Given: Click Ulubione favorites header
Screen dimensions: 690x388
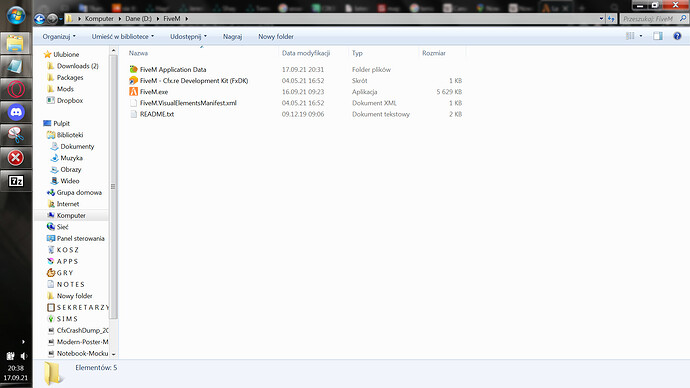Looking at the screenshot, I should [x=66, y=54].
